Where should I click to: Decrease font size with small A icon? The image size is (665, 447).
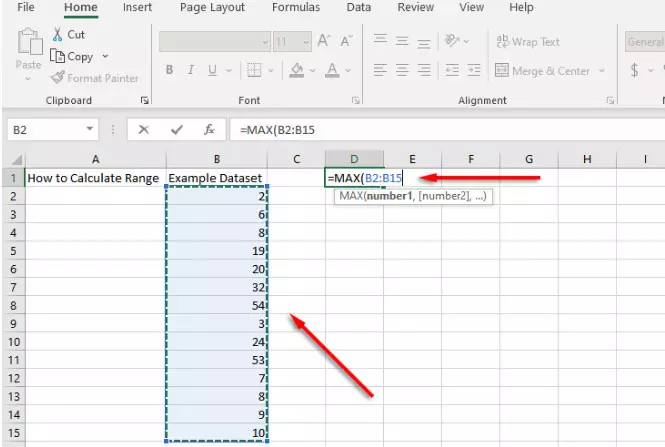tap(346, 41)
